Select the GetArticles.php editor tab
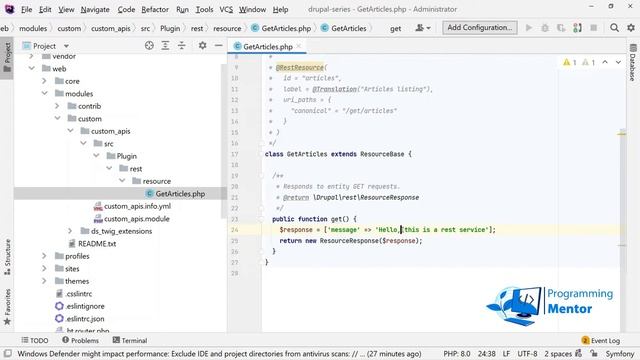The height and width of the screenshot is (360, 640). click(268, 47)
